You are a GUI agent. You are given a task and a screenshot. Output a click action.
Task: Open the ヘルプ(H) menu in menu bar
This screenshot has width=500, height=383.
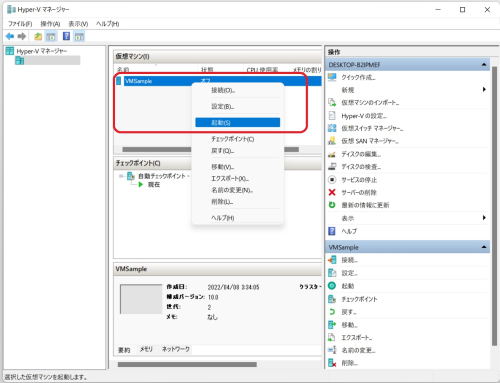pos(108,24)
